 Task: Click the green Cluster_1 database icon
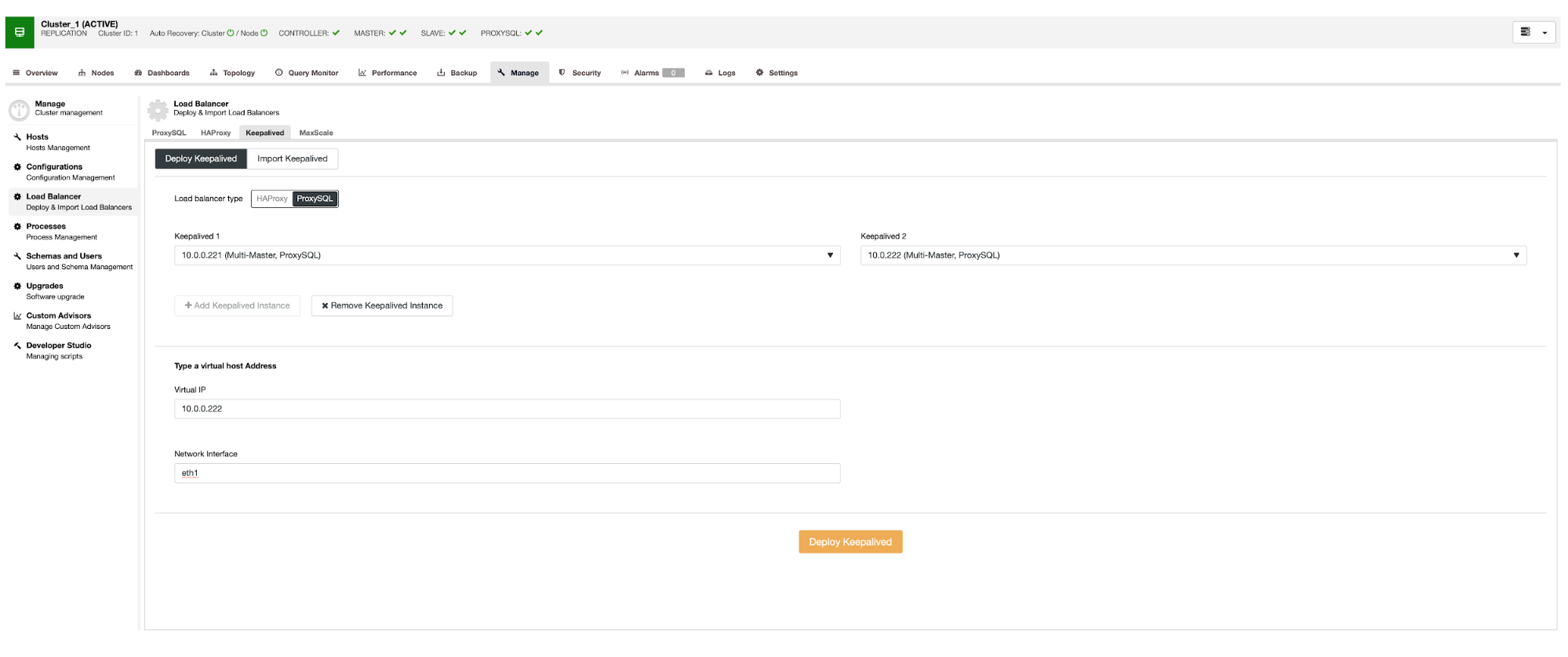(x=20, y=32)
